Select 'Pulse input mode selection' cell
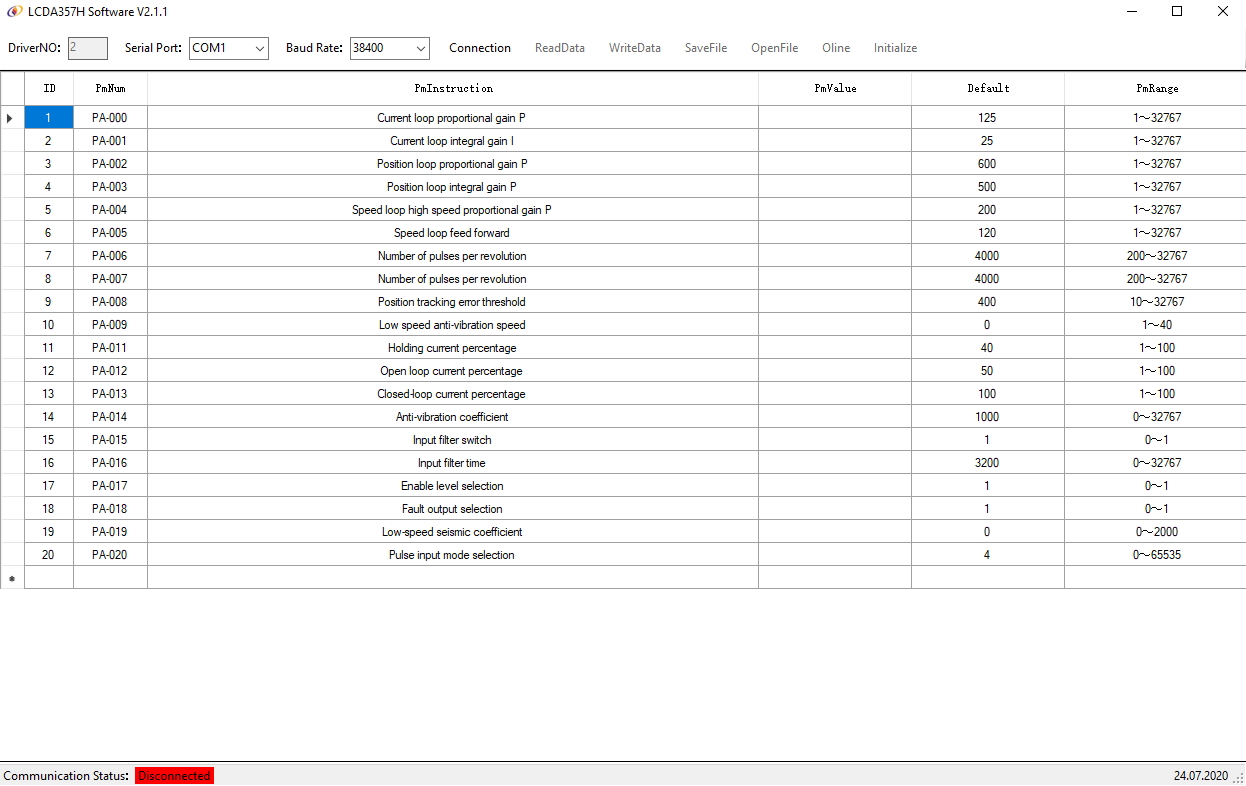Viewport: 1246px width, 786px height. tap(453, 555)
